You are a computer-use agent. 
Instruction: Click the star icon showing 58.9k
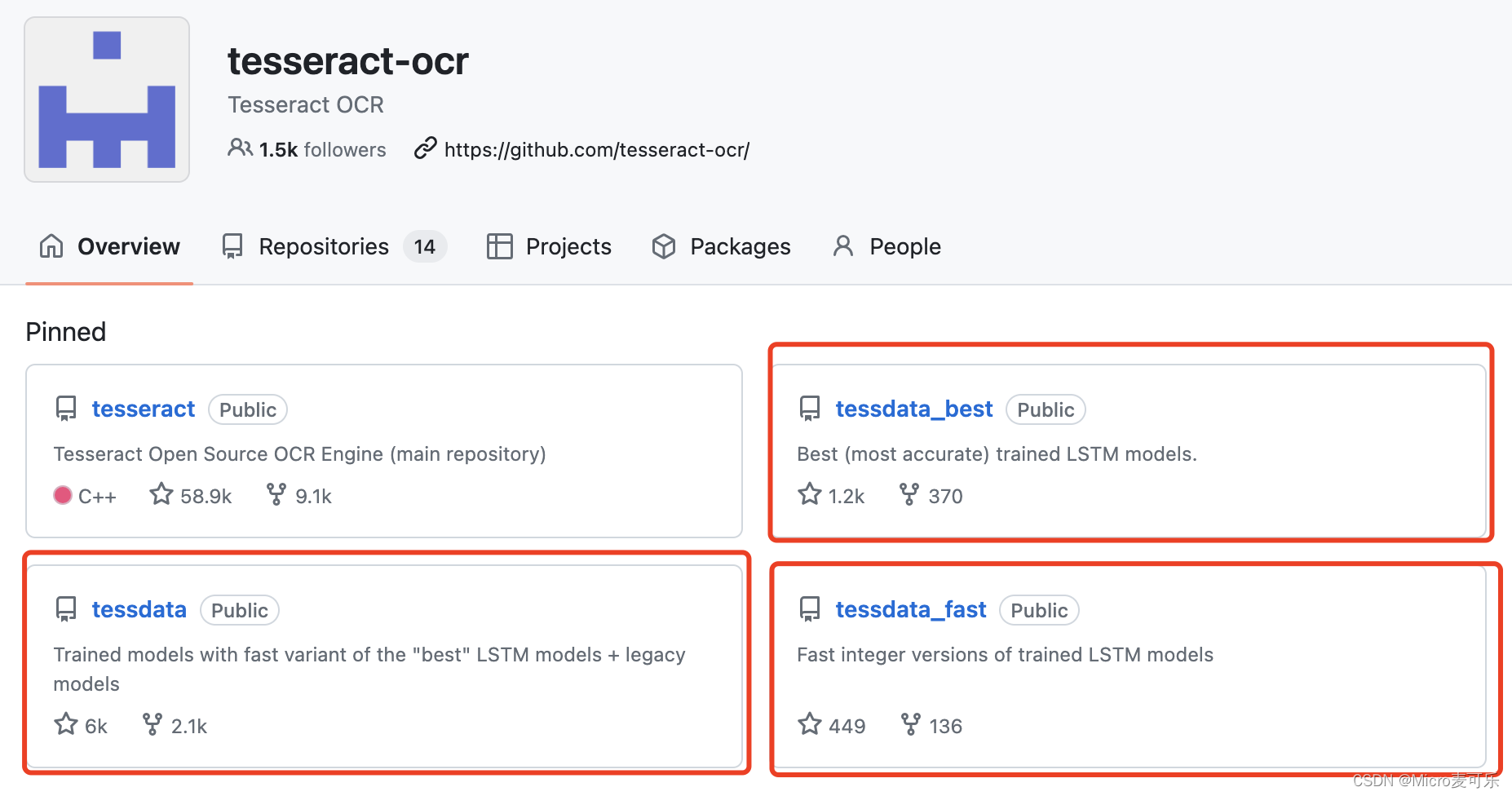tap(161, 494)
